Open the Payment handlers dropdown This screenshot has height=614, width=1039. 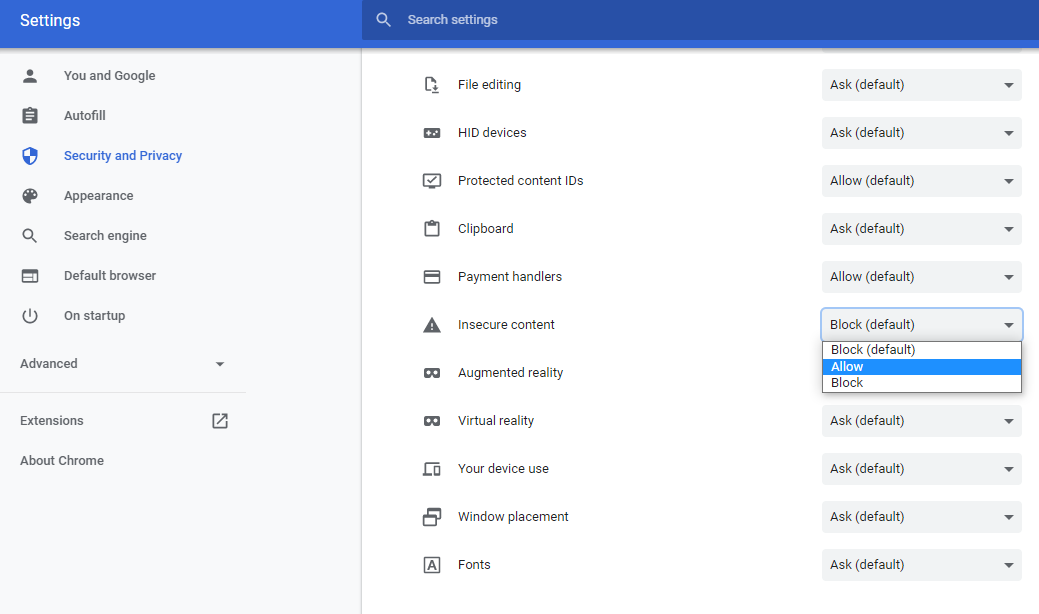click(922, 277)
